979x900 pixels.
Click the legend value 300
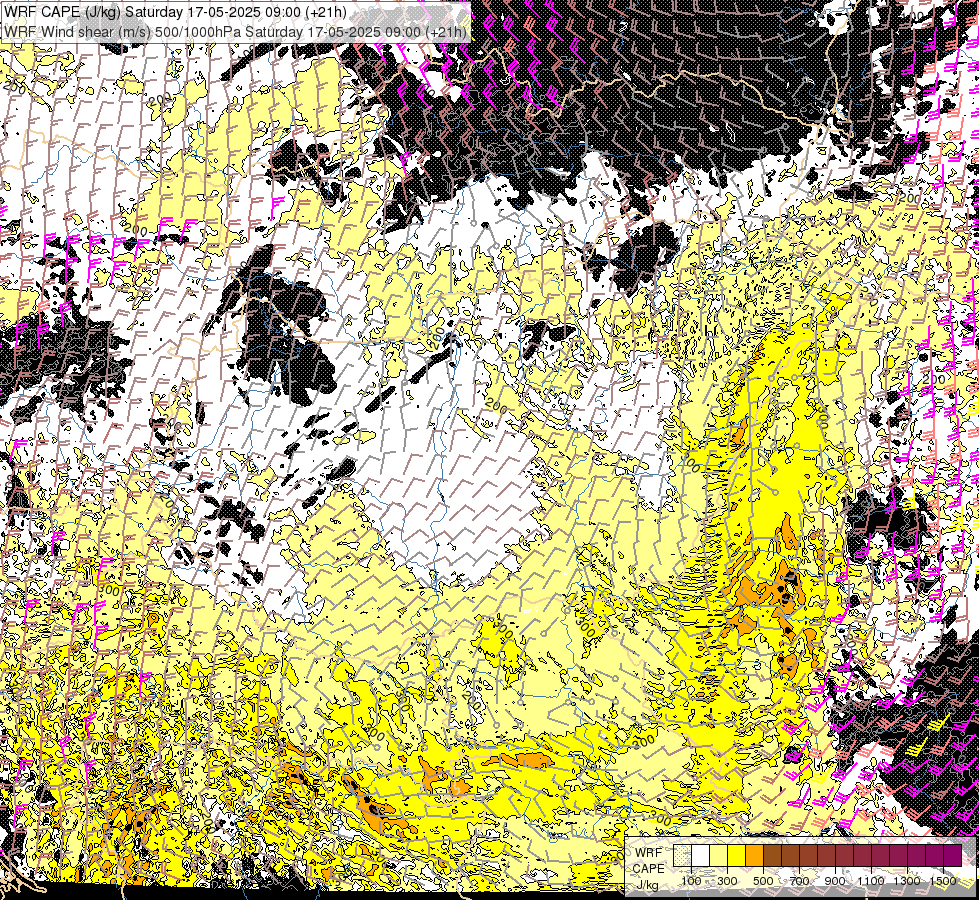point(727,881)
